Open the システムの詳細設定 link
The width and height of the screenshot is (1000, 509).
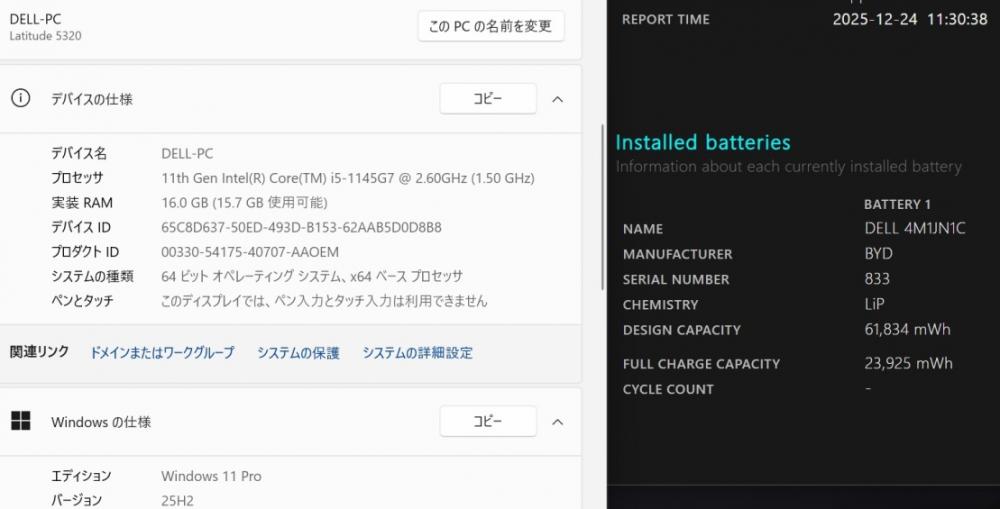[x=418, y=353]
